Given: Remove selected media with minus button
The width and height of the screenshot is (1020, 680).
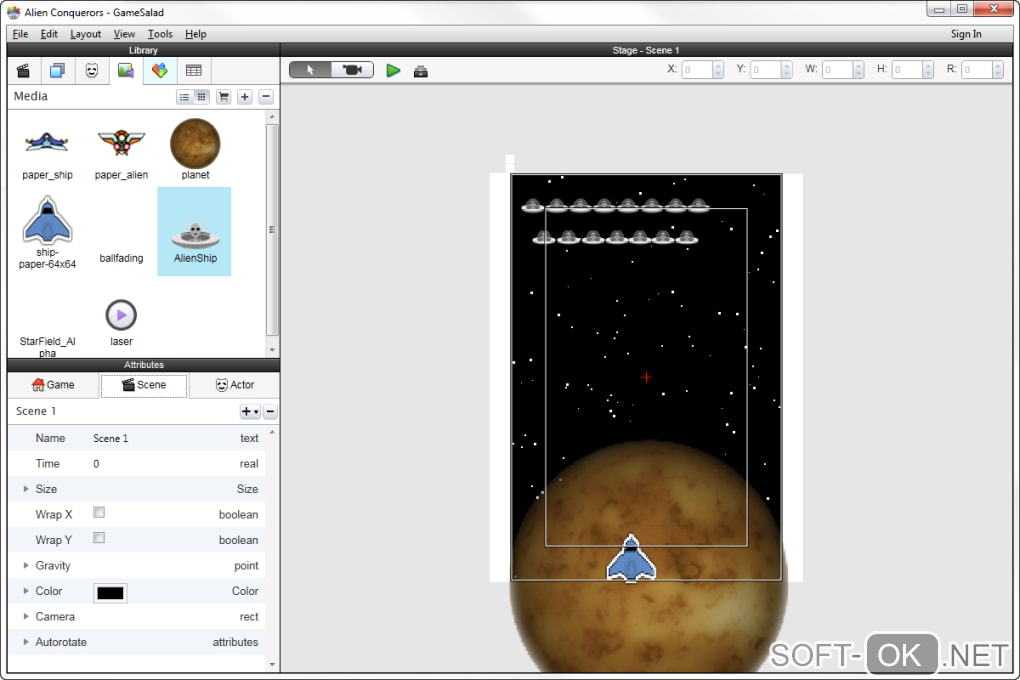Looking at the screenshot, I should click(x=265, y=97).
